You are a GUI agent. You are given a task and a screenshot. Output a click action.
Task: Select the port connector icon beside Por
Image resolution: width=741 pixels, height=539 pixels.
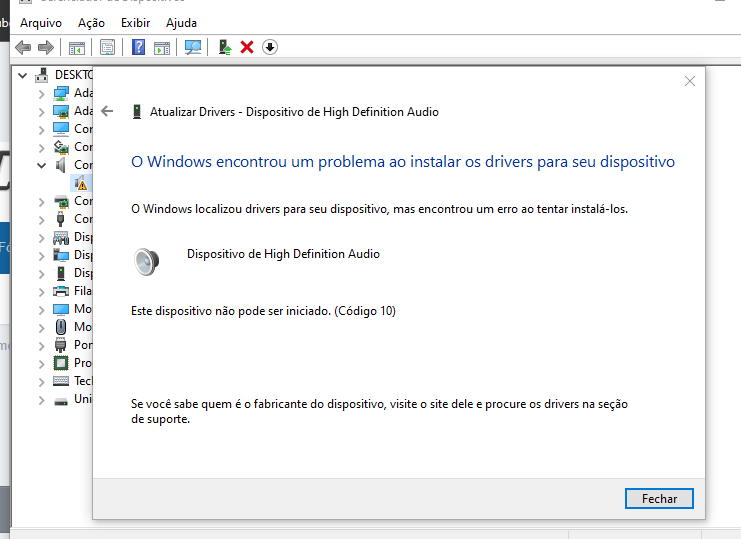coord(60,345)
